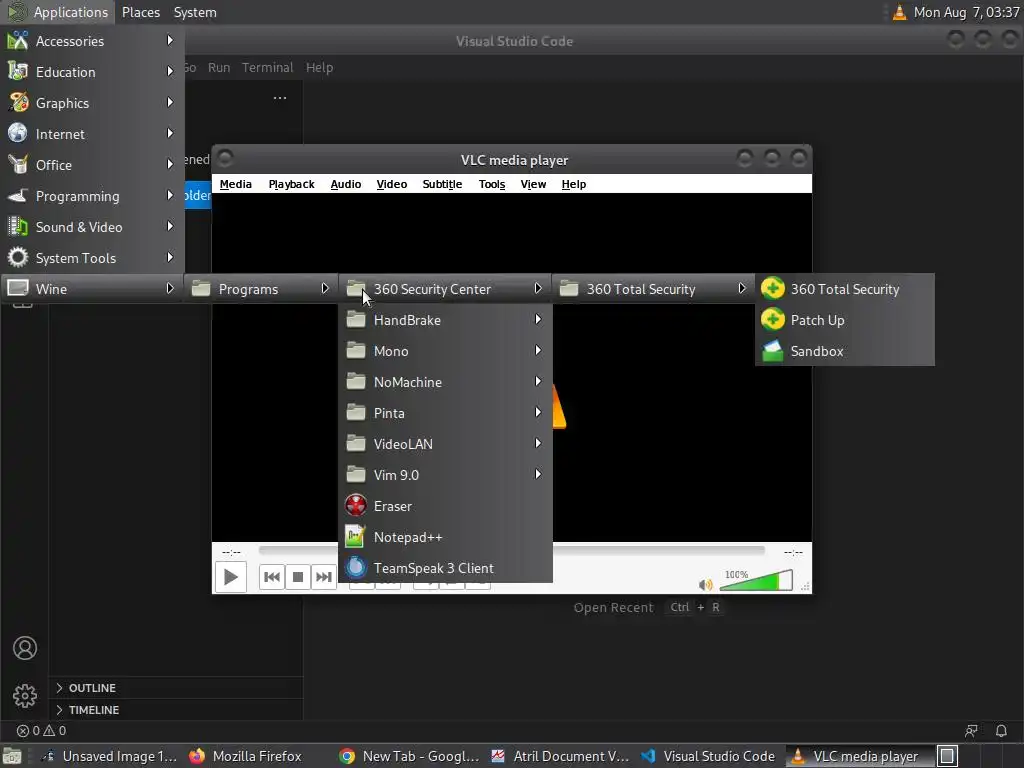
Task: Click the VLC seek progress bar
Action: click(511, 551)
